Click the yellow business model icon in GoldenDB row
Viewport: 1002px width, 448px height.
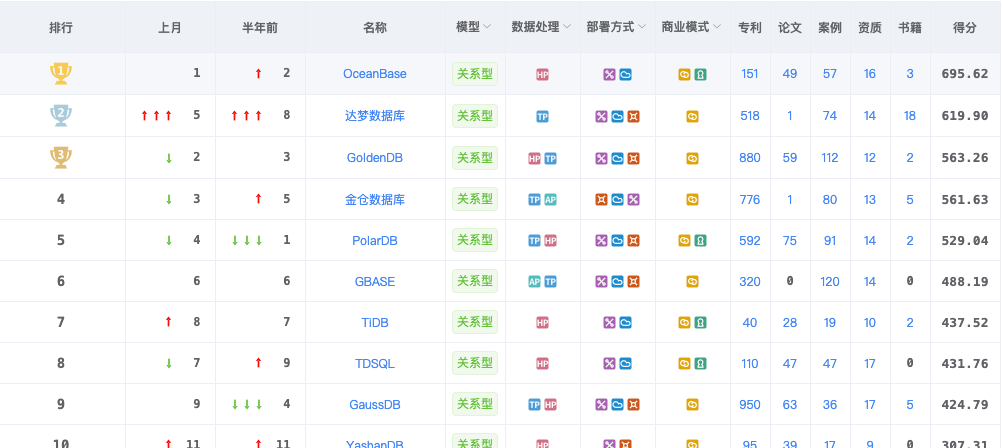pyautogui.click(x=692, y=158)
